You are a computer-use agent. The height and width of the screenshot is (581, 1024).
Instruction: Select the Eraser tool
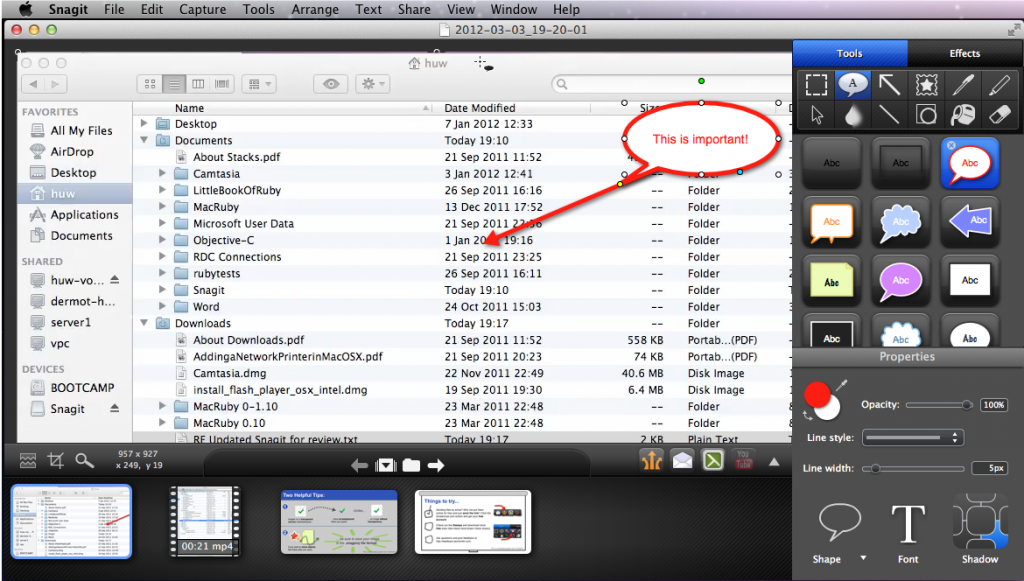click(999, 115)
